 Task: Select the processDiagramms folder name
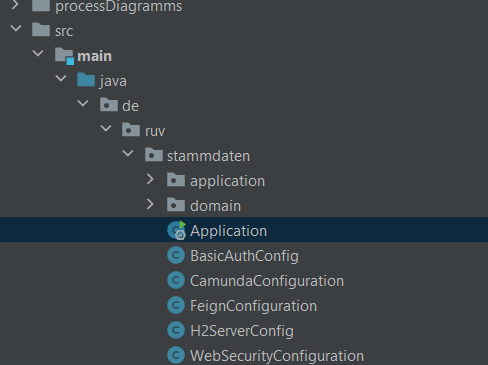119,6
